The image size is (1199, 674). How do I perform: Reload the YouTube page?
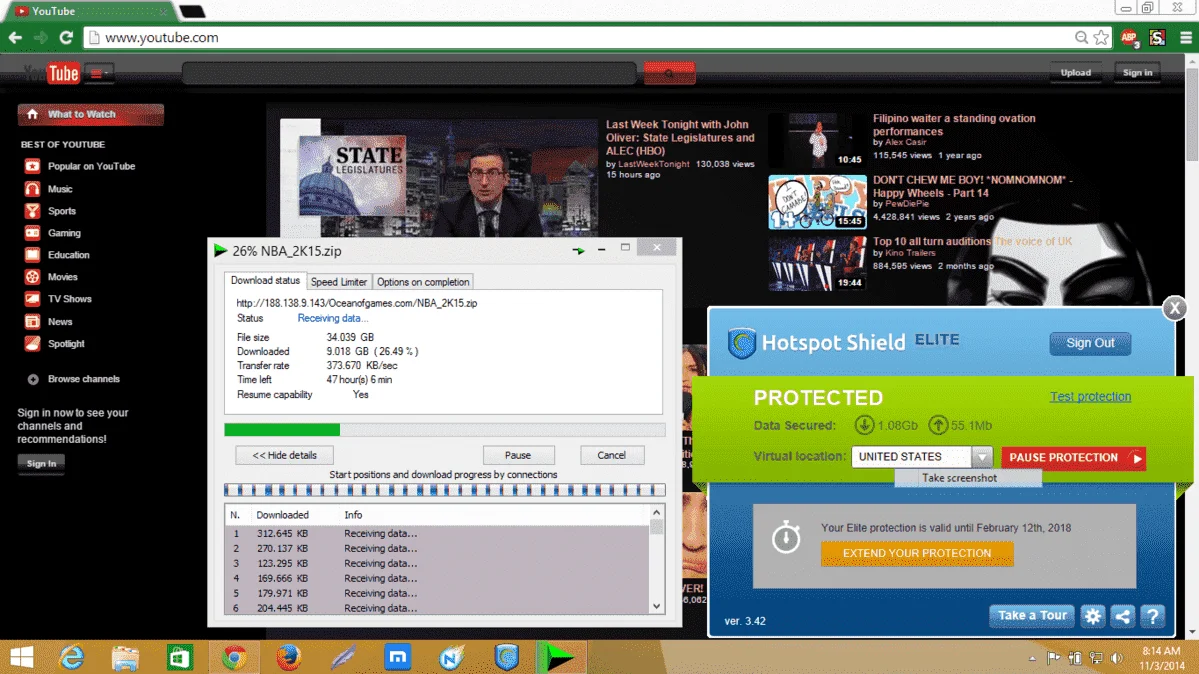66,37
